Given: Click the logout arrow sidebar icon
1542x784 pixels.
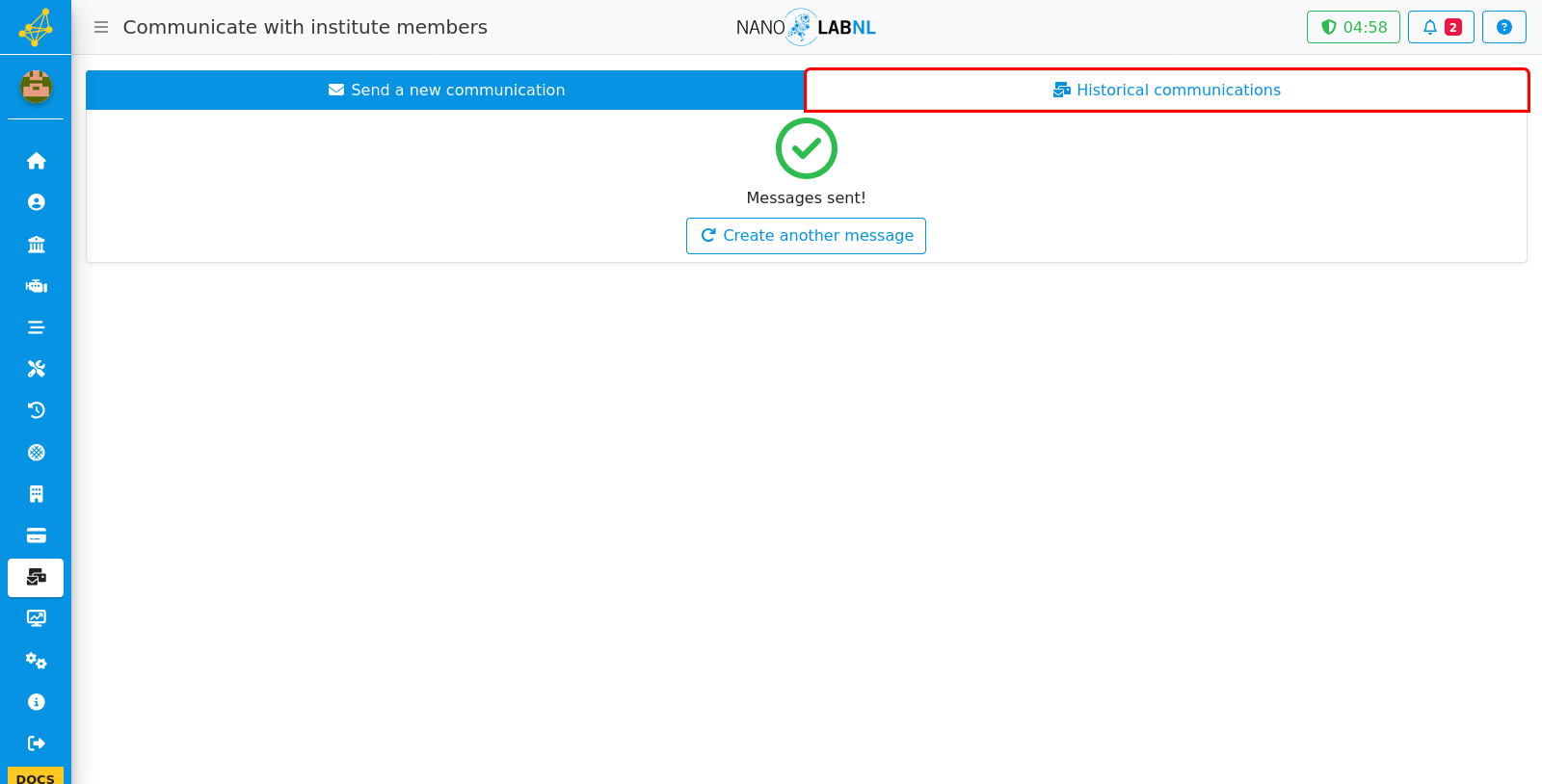Looking at the screenshot, I should [36, 744].
